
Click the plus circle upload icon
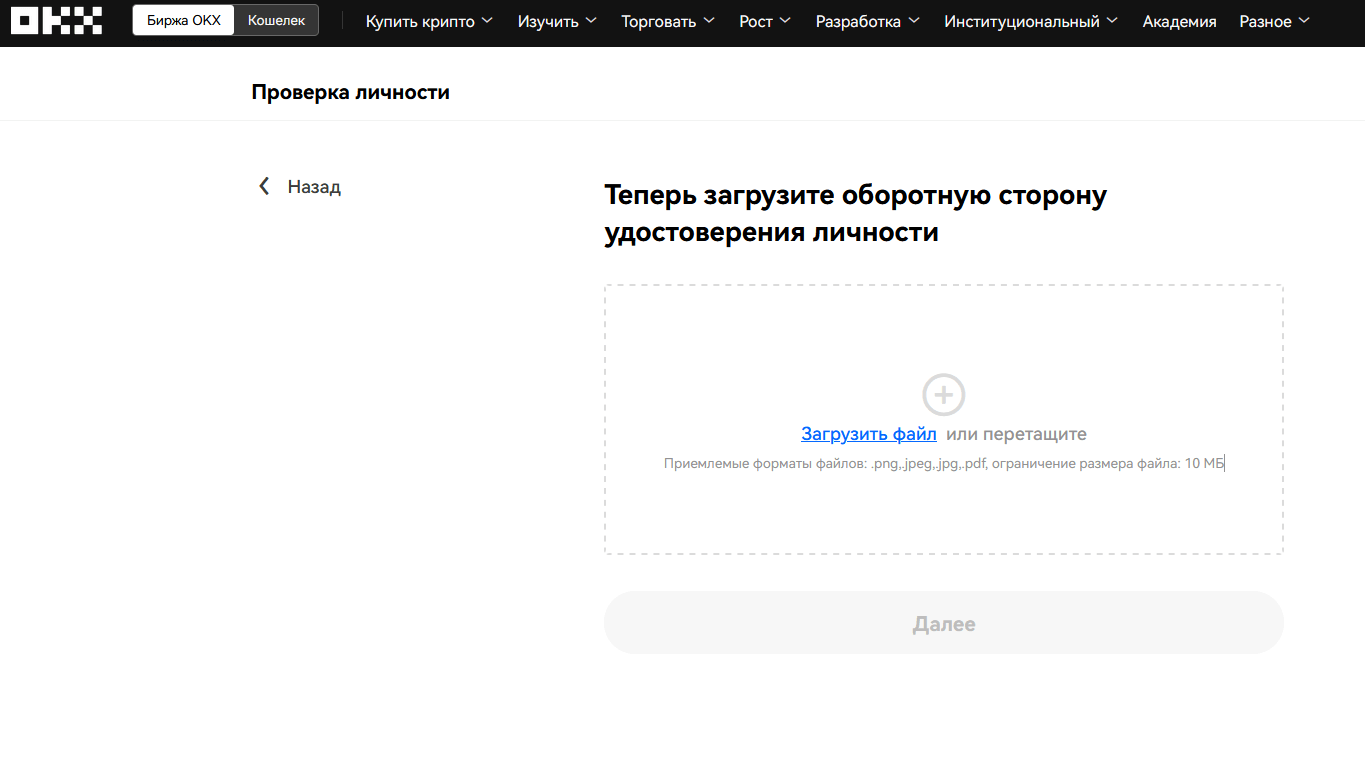point(943,395)
